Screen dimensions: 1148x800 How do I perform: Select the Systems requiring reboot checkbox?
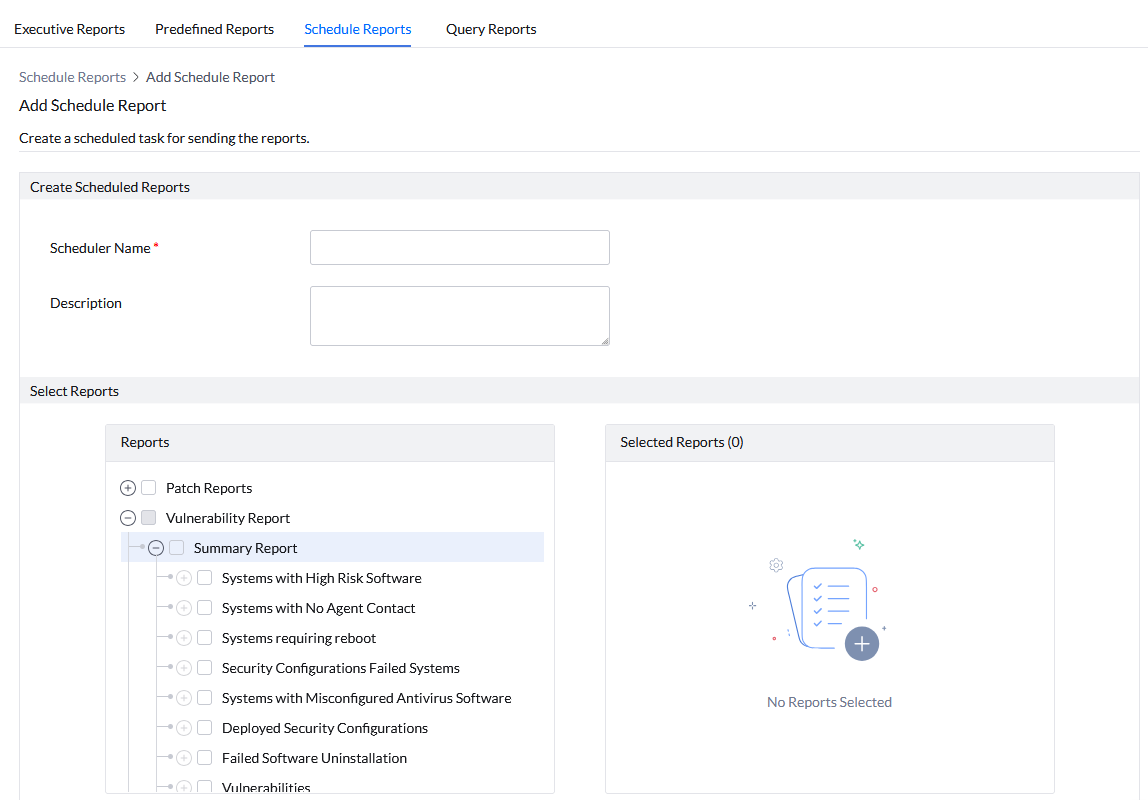[205, 637]
